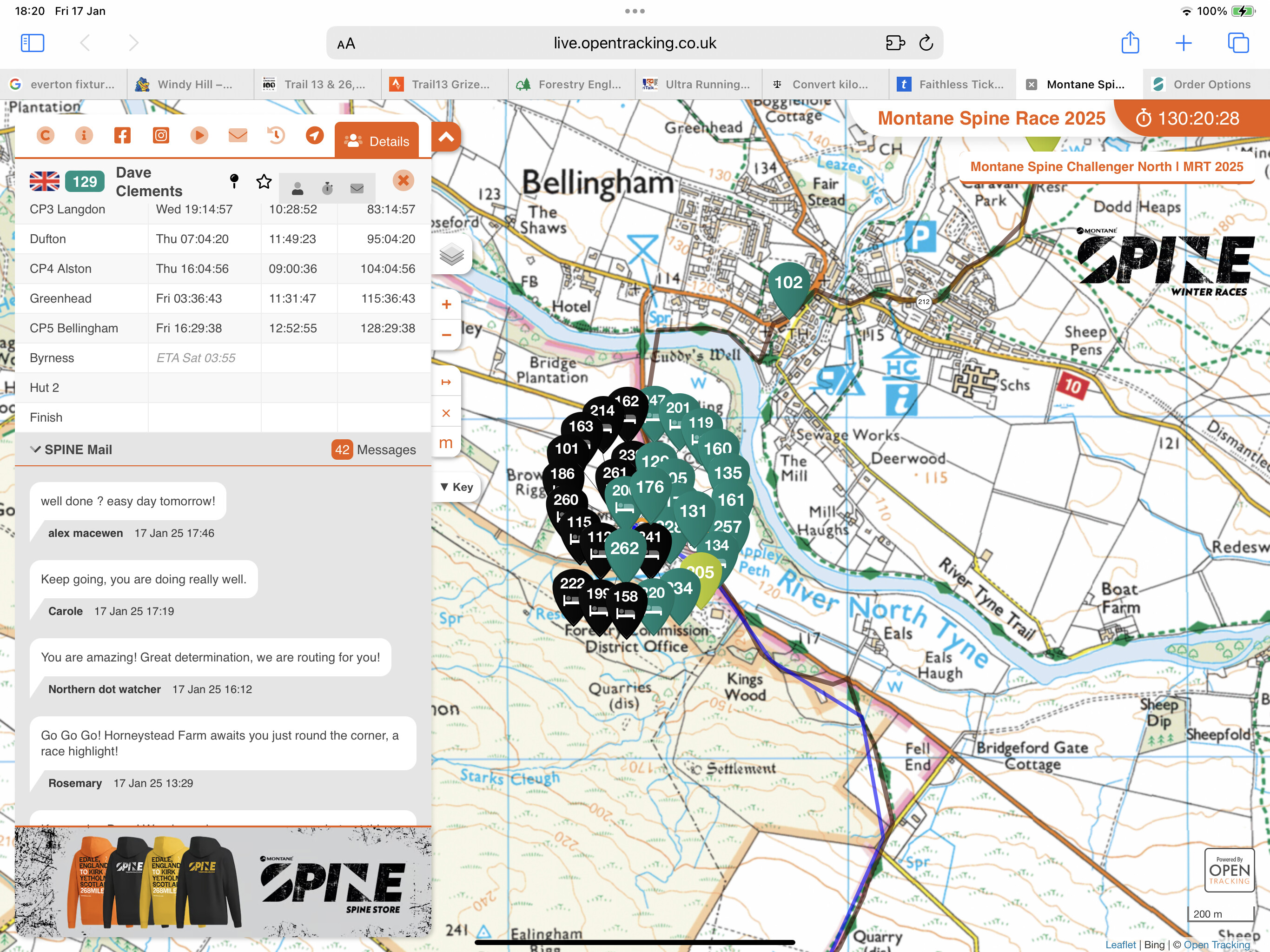Open the map layers selector

click(x=451, y=254)
